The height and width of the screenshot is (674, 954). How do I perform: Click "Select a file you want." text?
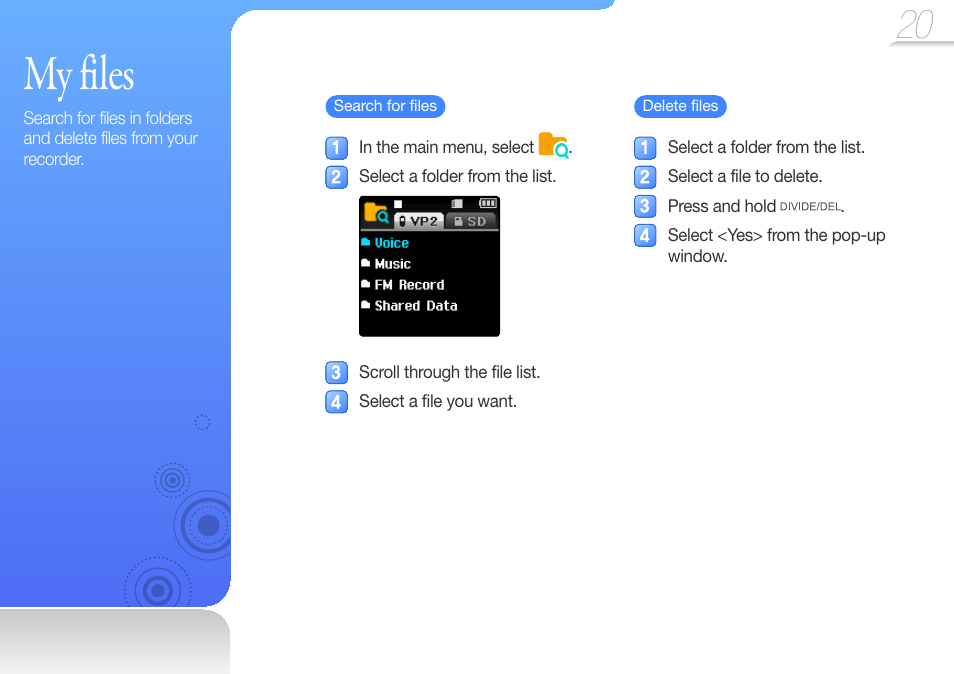[438, 401]
